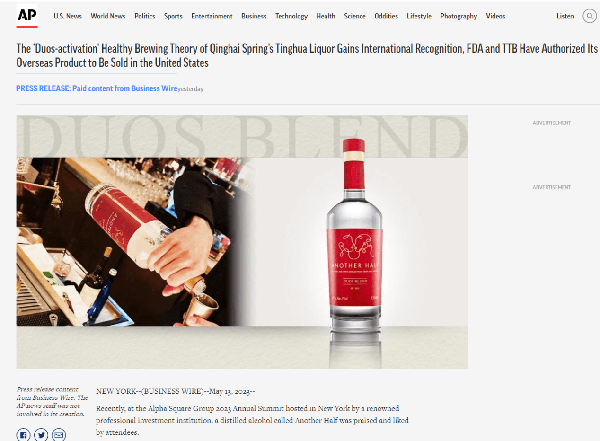
Task: Share article via Twitter icon
Action: pos(41,435)
